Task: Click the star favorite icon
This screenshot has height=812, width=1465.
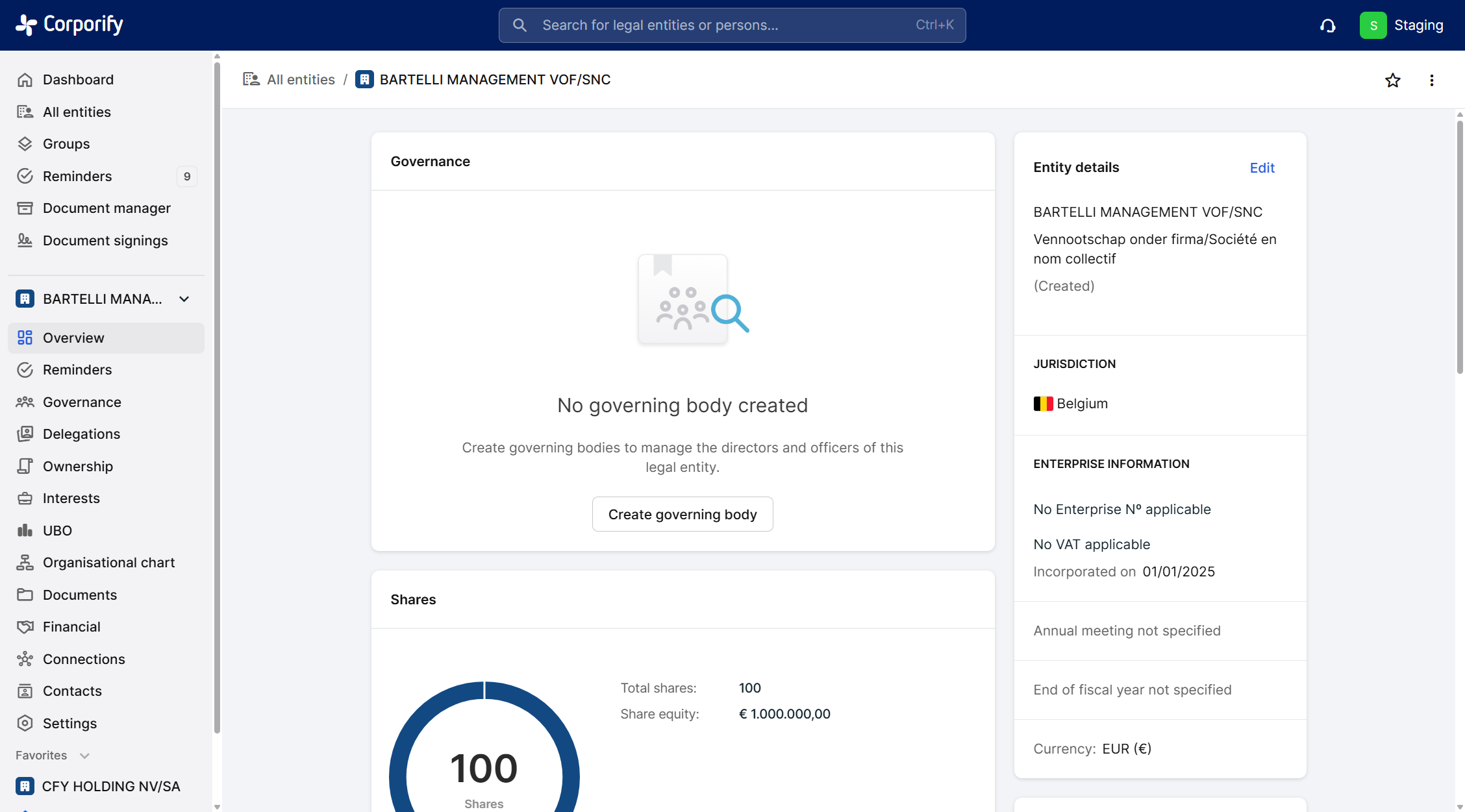Action: 1392,80
